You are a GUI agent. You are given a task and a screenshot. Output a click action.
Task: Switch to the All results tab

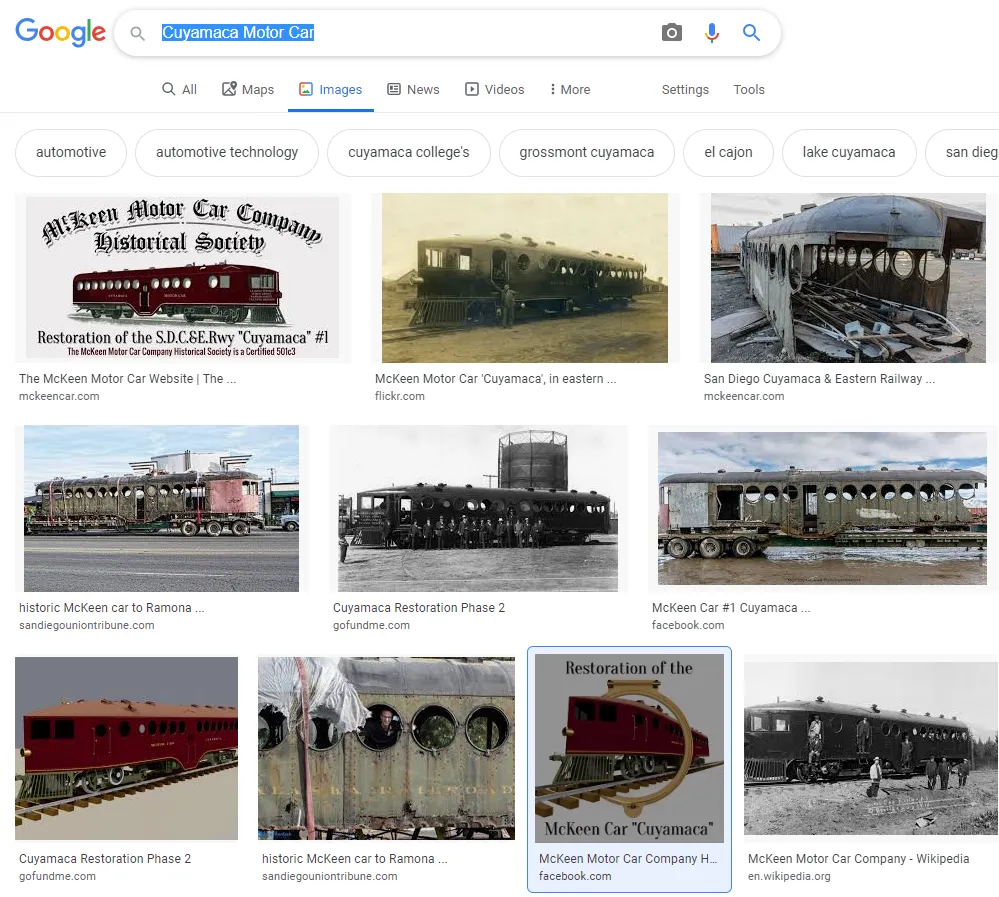[180, 89]
